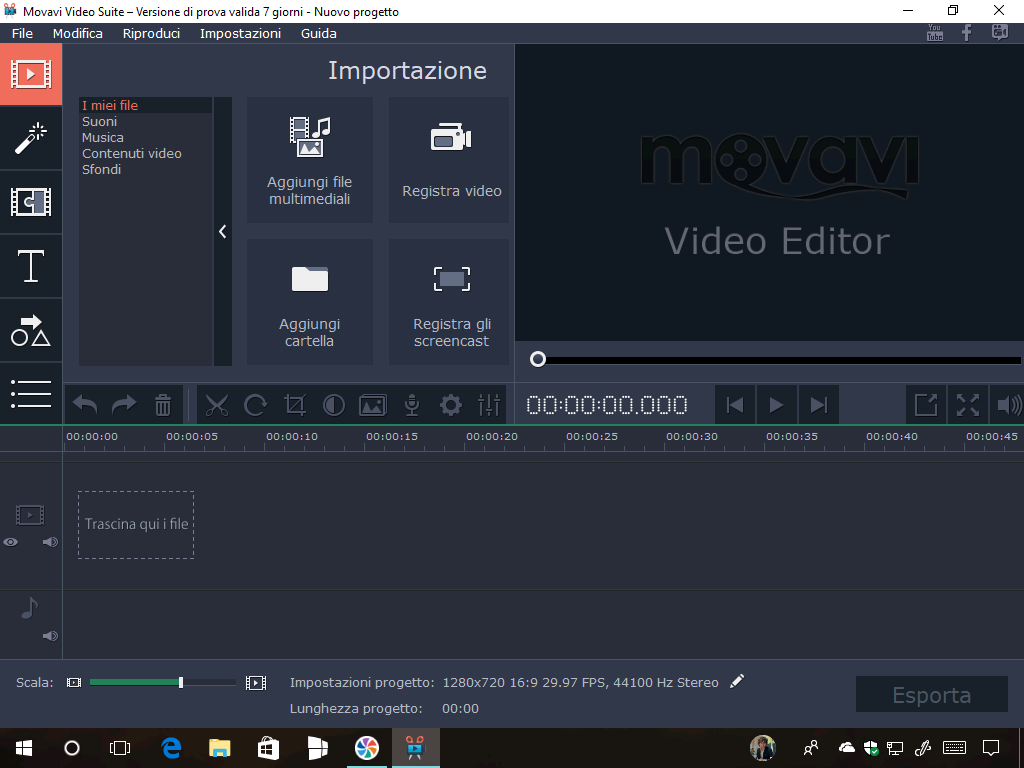Open the Riproduci menu
The image size is (1024, 768).
pyautogui.click(x=152, y=33)
